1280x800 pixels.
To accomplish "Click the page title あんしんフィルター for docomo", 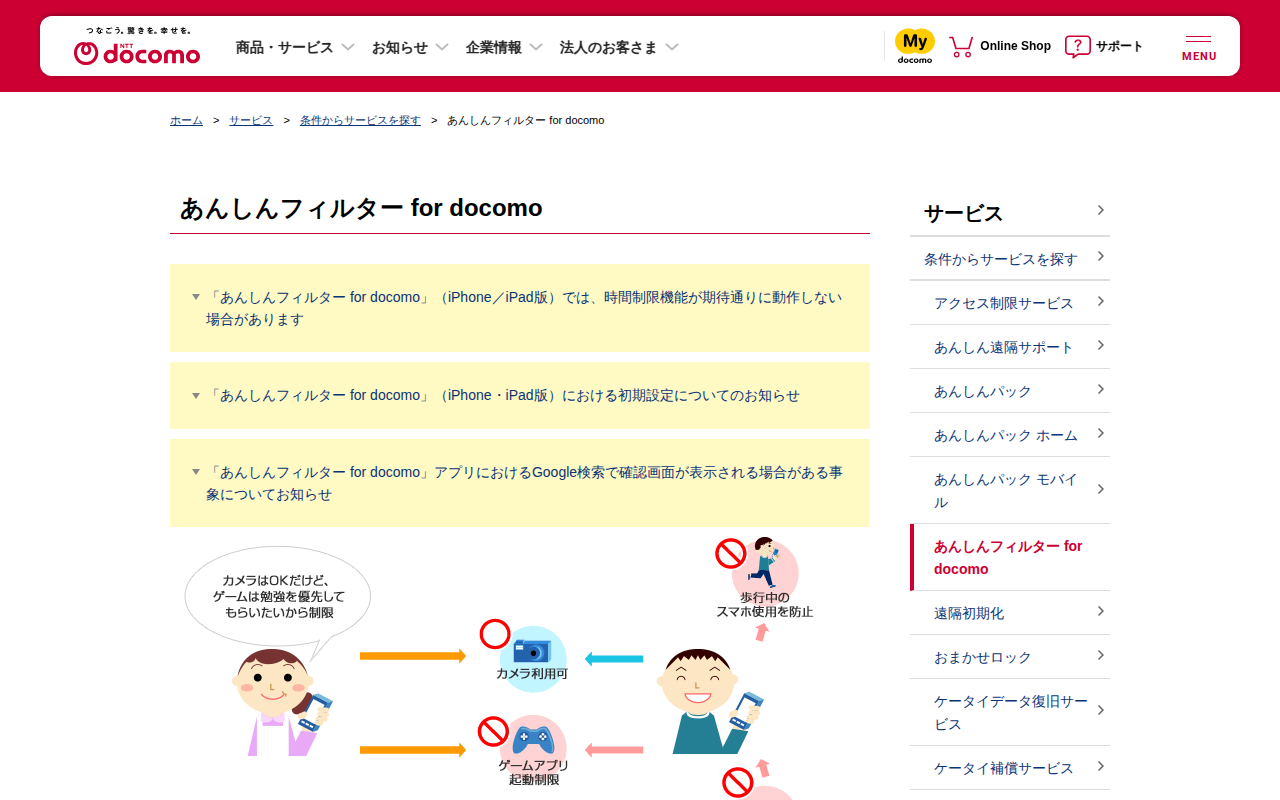I will click(x=361, y=208).
